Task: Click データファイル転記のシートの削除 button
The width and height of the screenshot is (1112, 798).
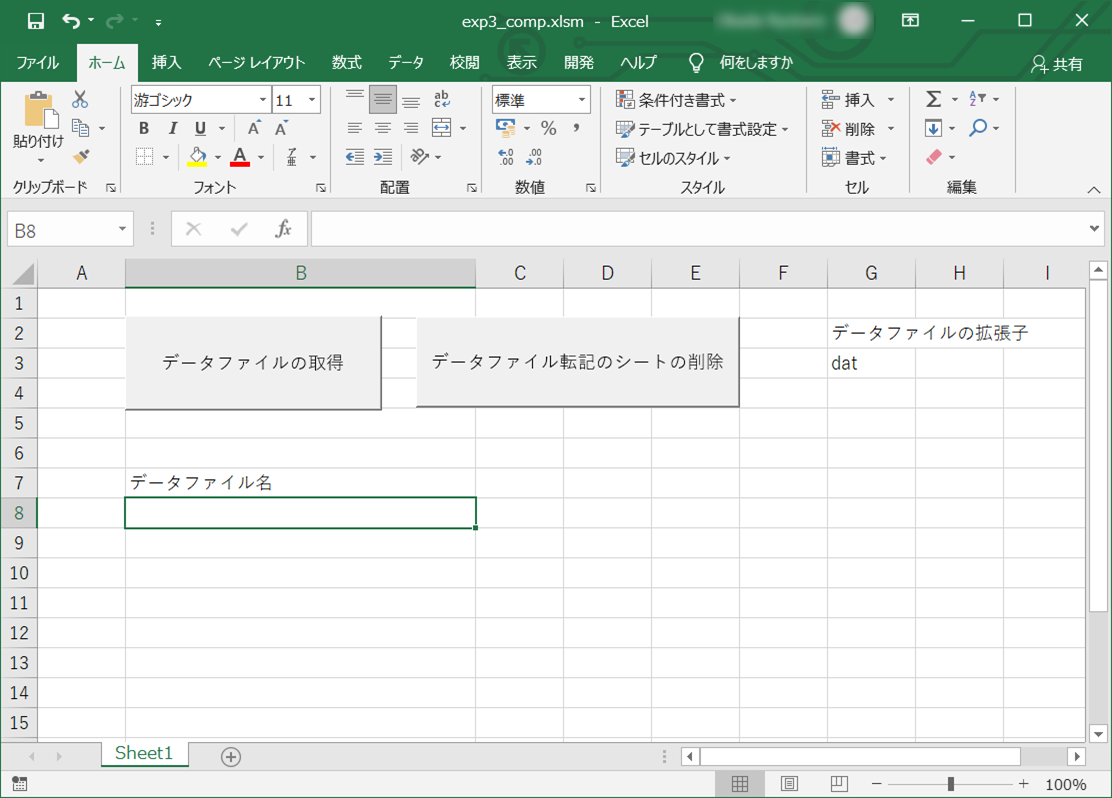Action: [x=577, y=362]
